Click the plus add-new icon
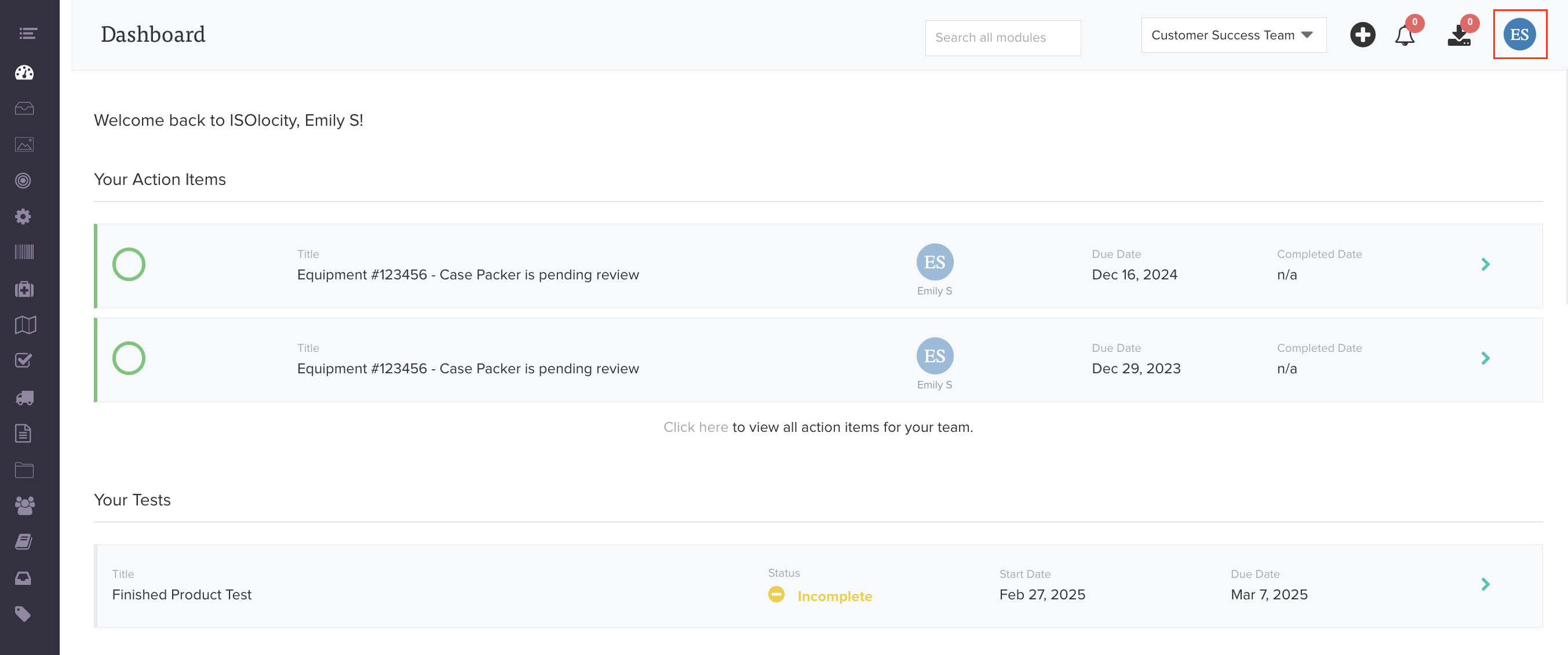 point(1362,35)
